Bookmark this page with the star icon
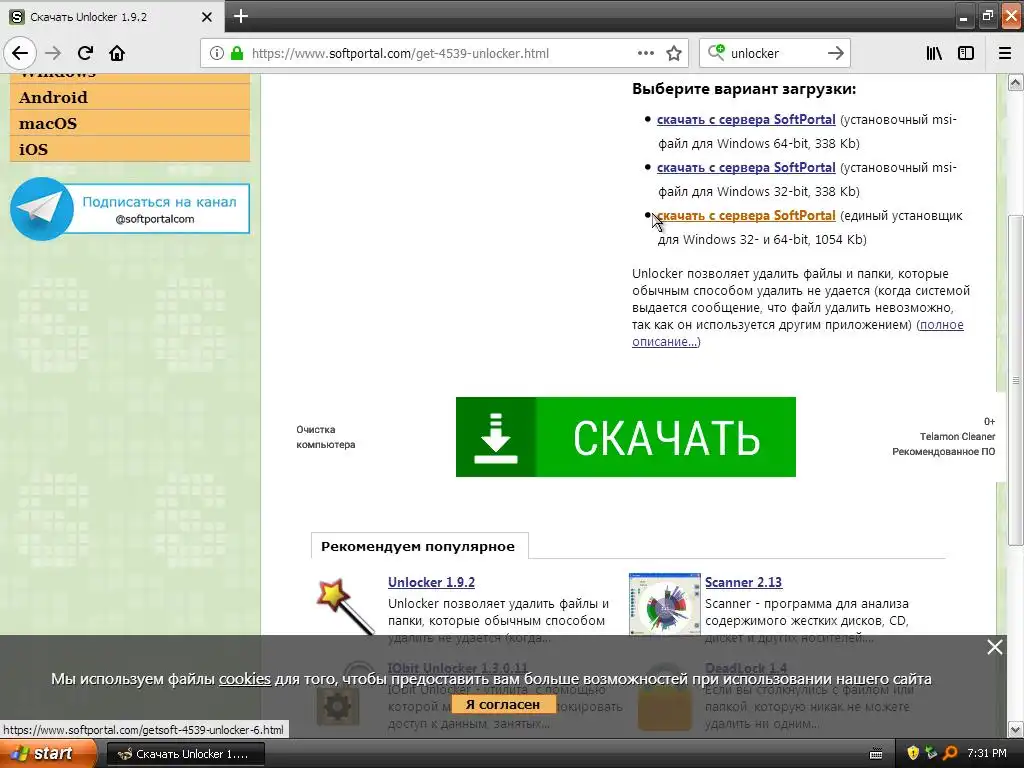Image resolution: width=1024 pixels, height=768 pixels. pos(674,54)
